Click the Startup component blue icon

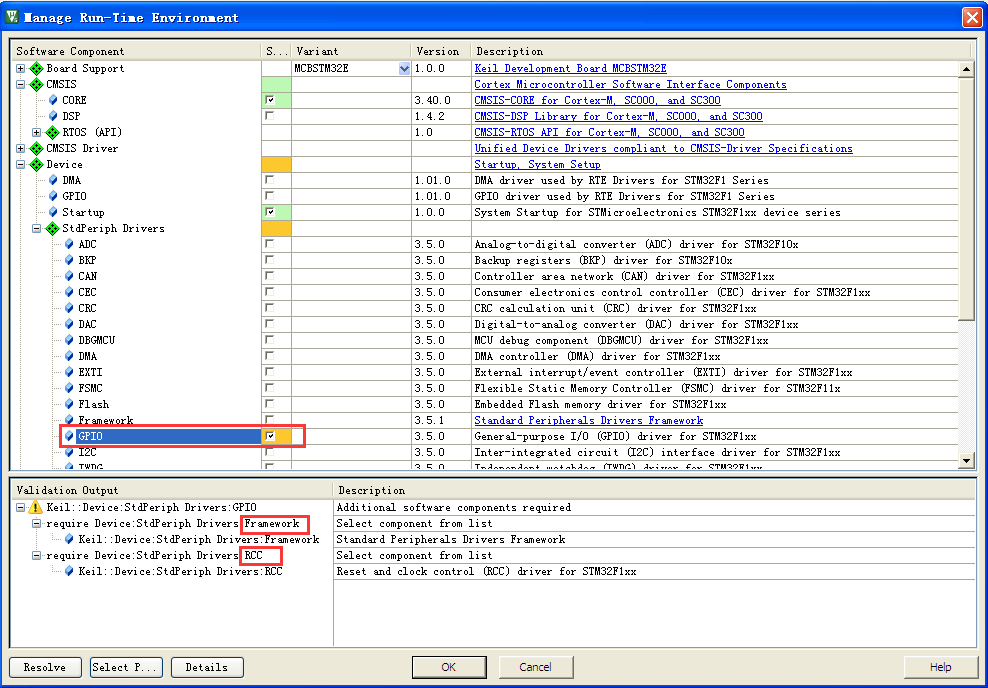[53, 212]
